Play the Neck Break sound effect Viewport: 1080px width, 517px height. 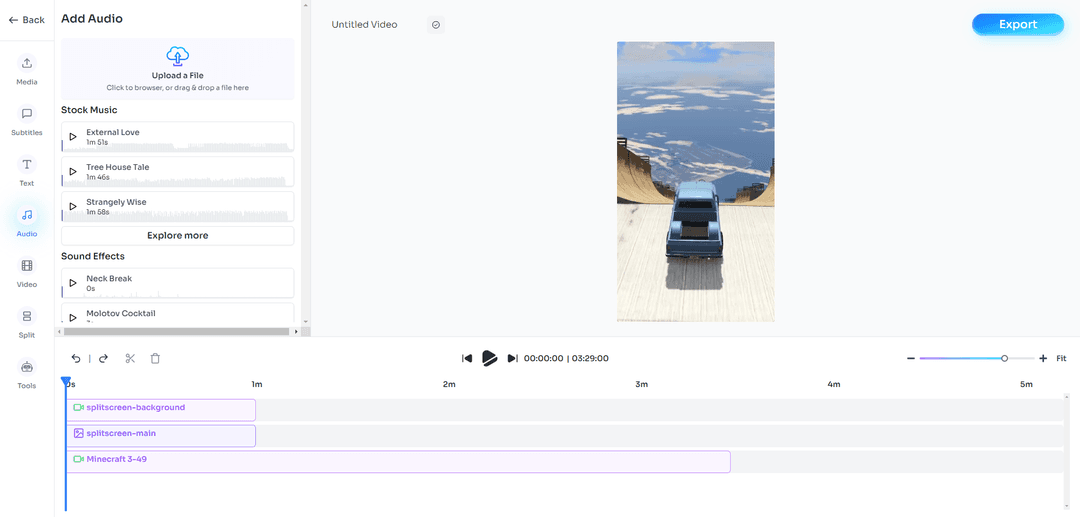click(x=73, y=283)
